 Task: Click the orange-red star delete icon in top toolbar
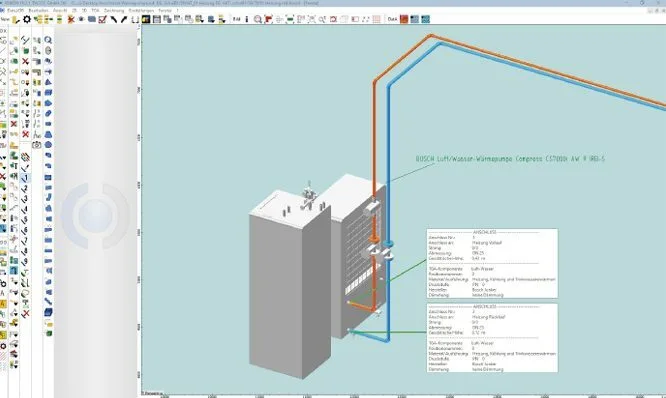point(71,19)
